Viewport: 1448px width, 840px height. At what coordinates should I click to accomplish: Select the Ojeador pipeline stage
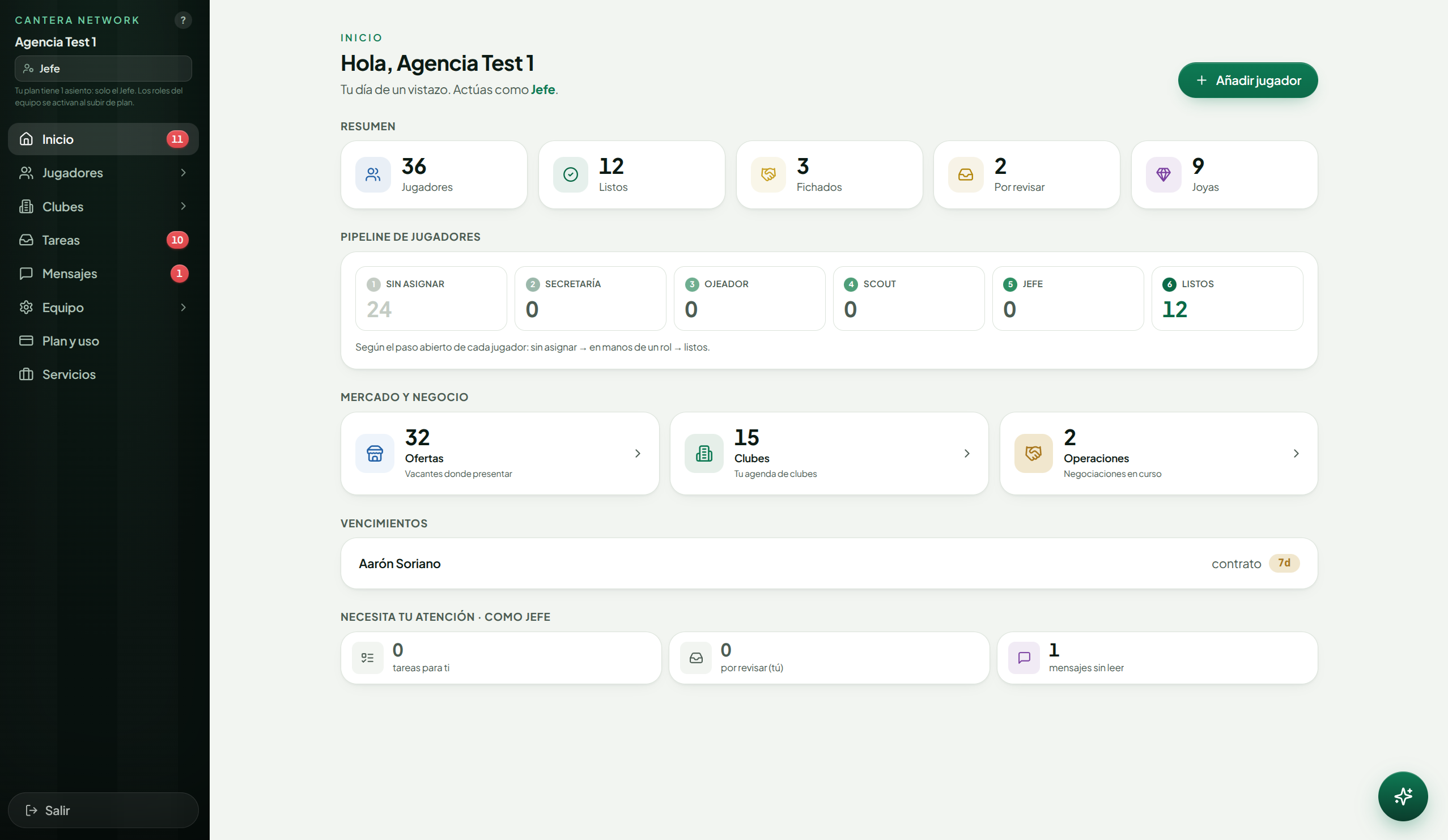(749, 299)
